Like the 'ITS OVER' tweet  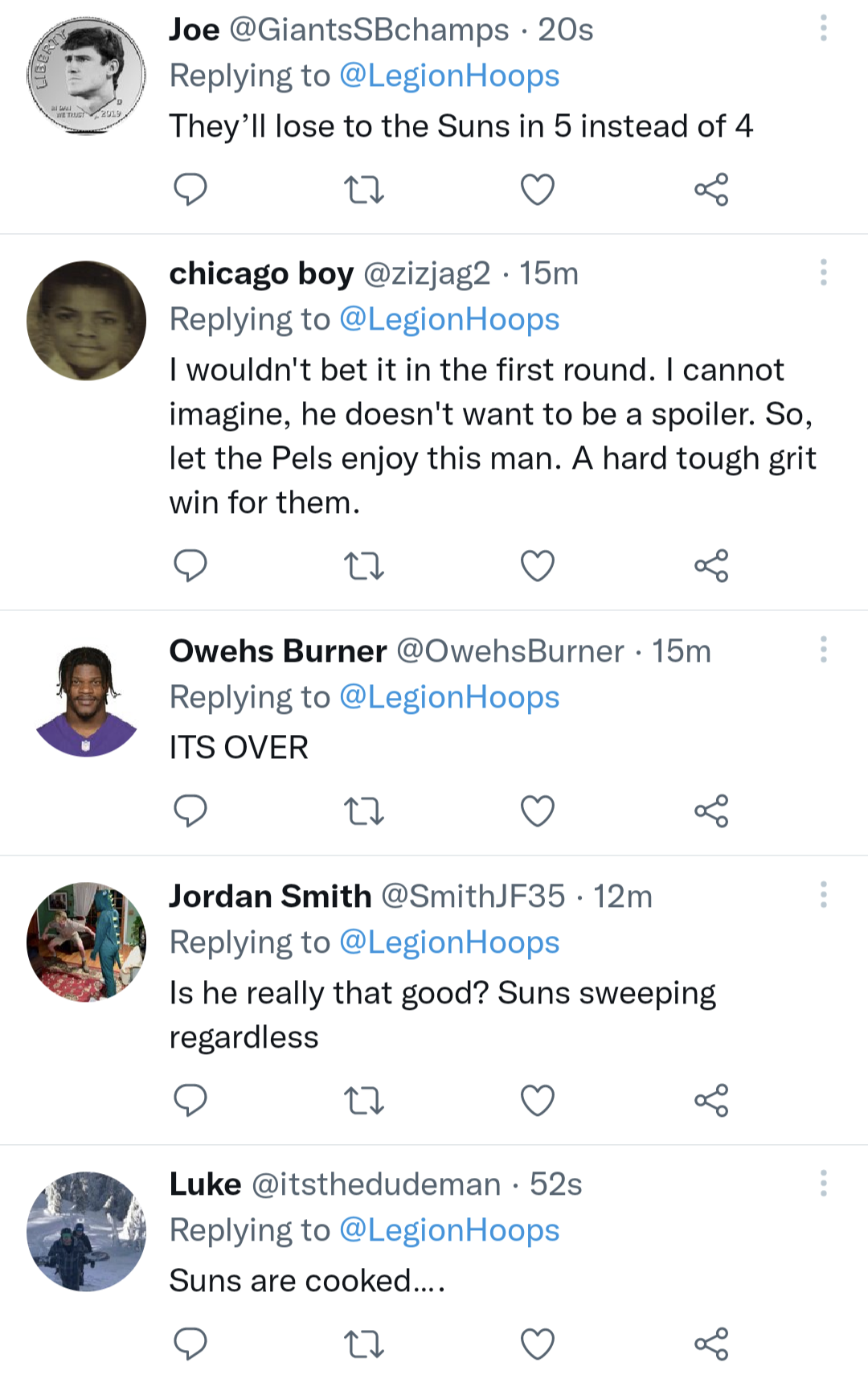(537, 810)
